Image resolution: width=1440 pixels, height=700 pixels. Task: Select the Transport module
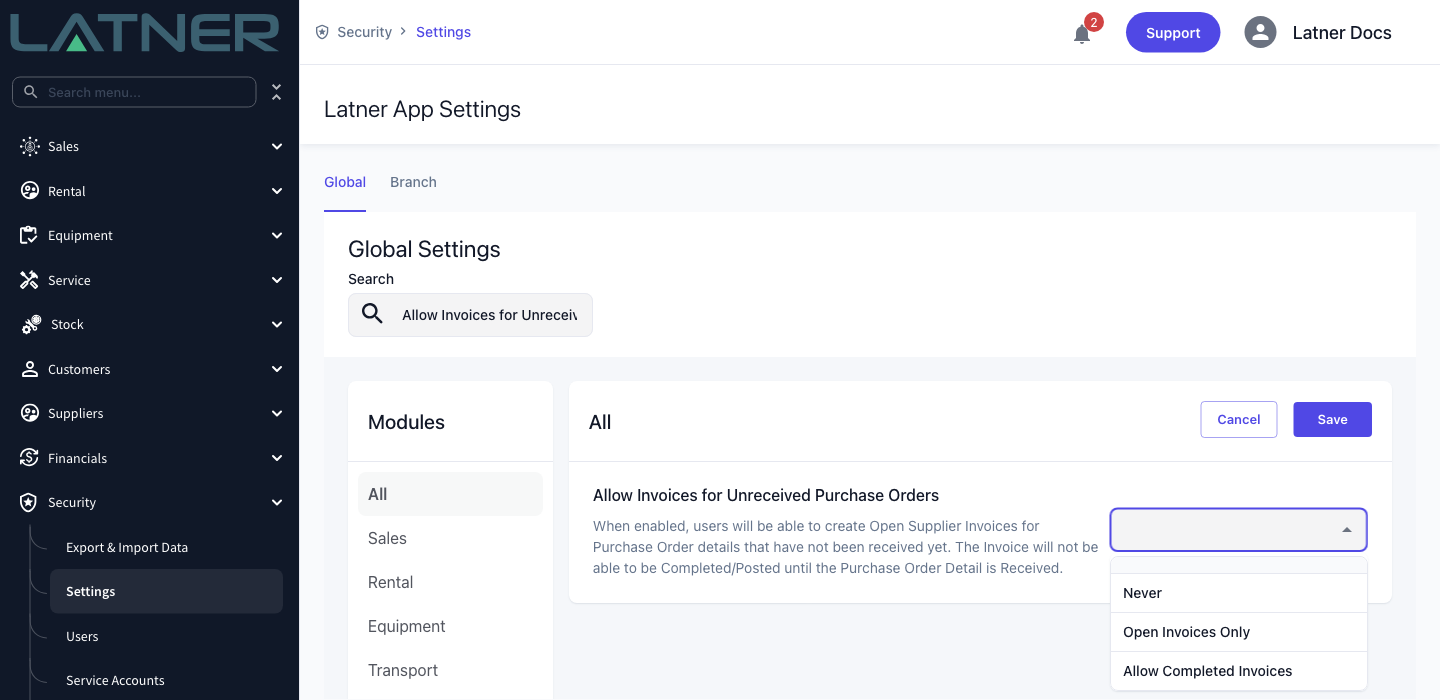point(450,670)
